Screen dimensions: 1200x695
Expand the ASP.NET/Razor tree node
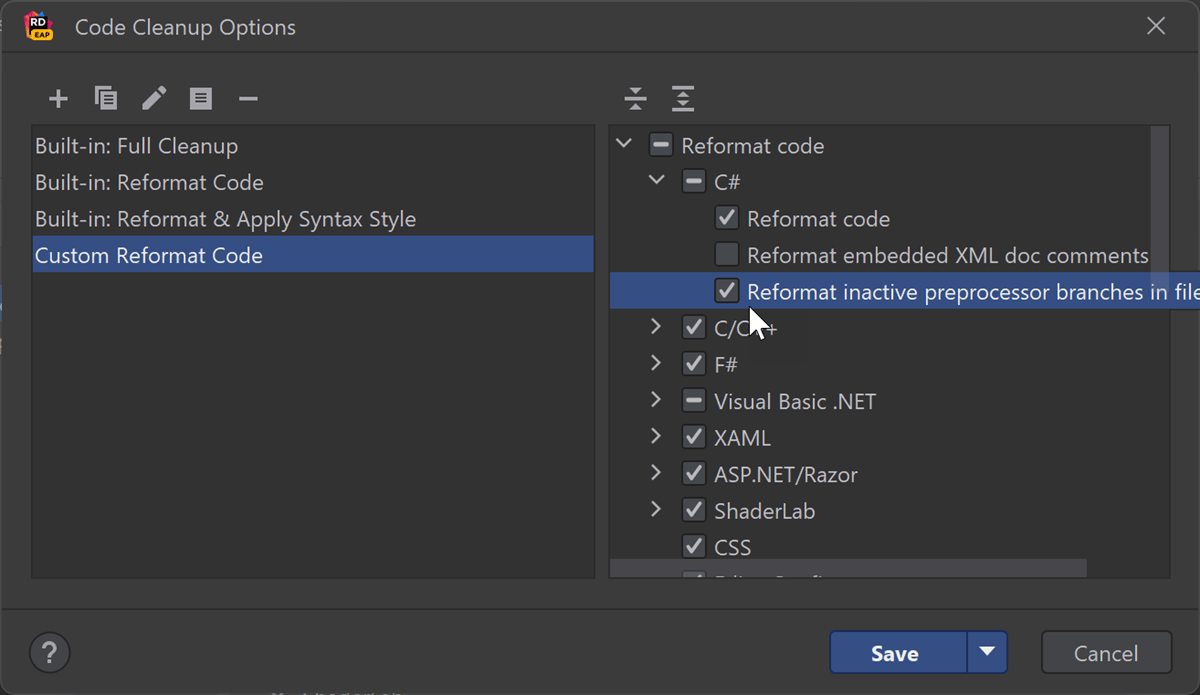coord(656,473)
